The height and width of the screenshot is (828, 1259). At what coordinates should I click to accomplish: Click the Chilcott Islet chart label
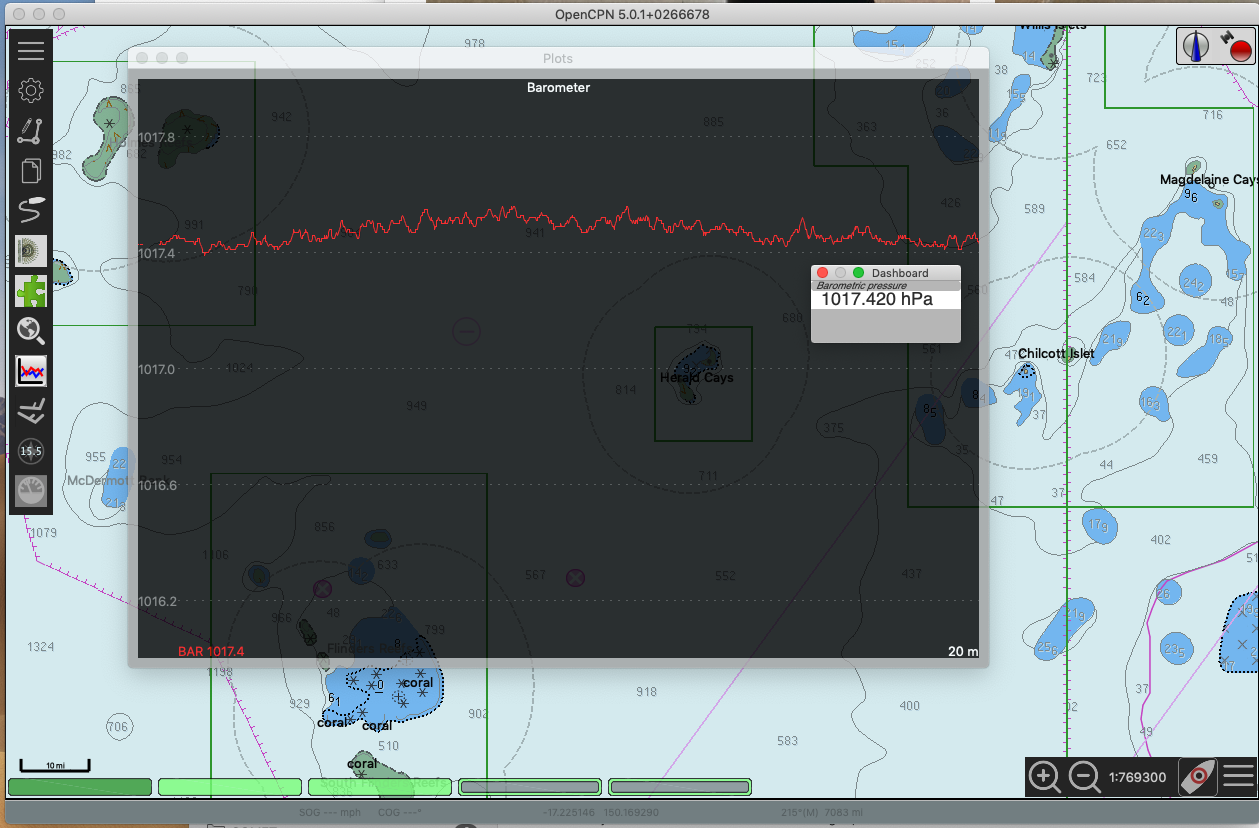tap(1056, 354)
